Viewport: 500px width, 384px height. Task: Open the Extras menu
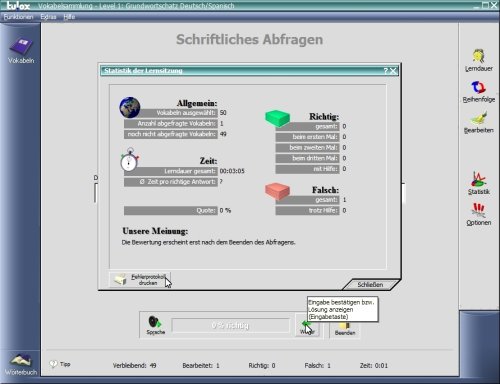pyautogui.click(x=48, y=17)
